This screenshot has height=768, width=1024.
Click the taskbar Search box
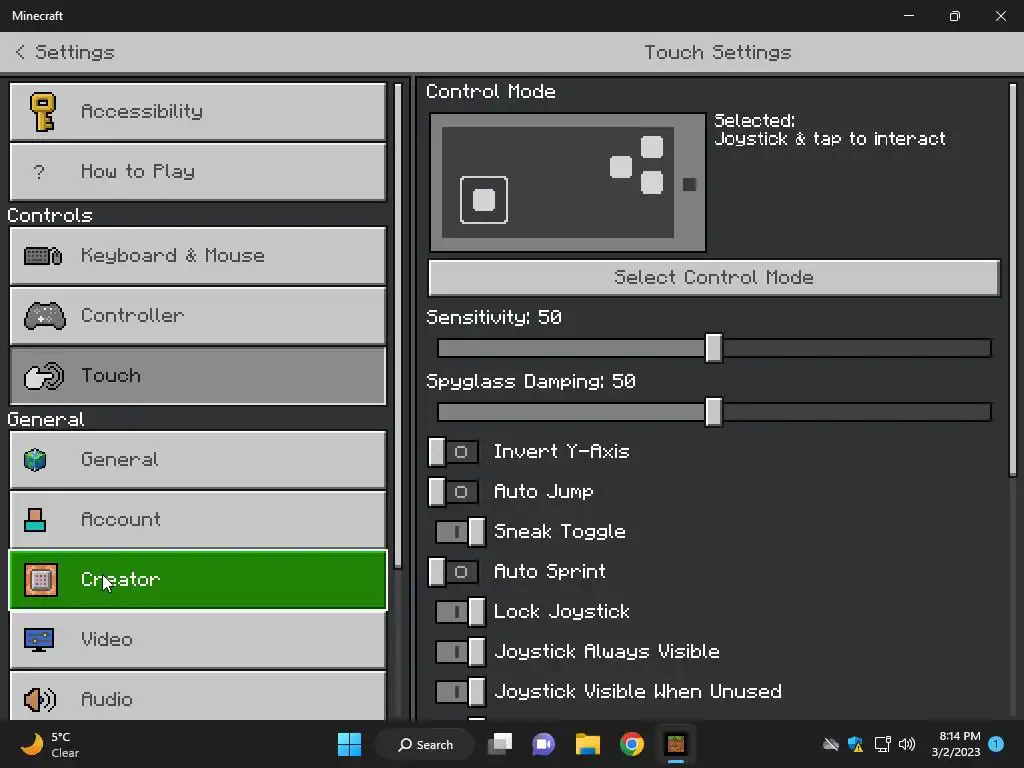pos(425,744)
